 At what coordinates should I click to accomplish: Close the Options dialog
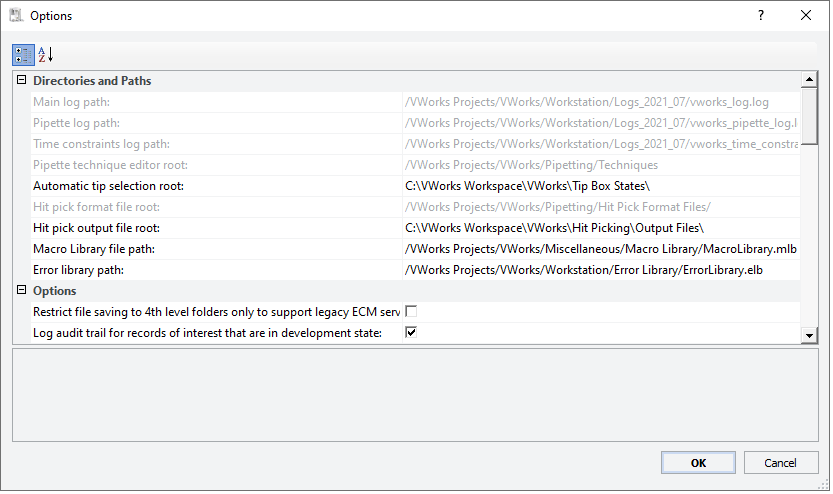(x=805, y=15)
